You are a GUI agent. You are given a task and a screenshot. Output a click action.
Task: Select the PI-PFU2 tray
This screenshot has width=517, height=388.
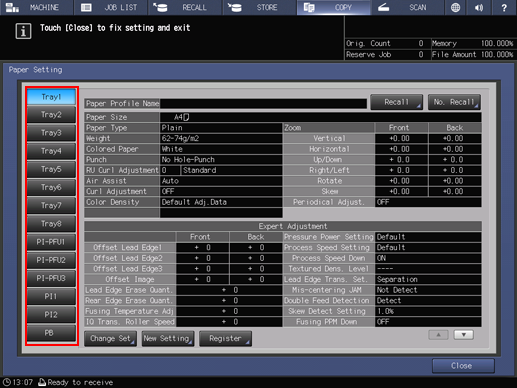tap(51, 260)
